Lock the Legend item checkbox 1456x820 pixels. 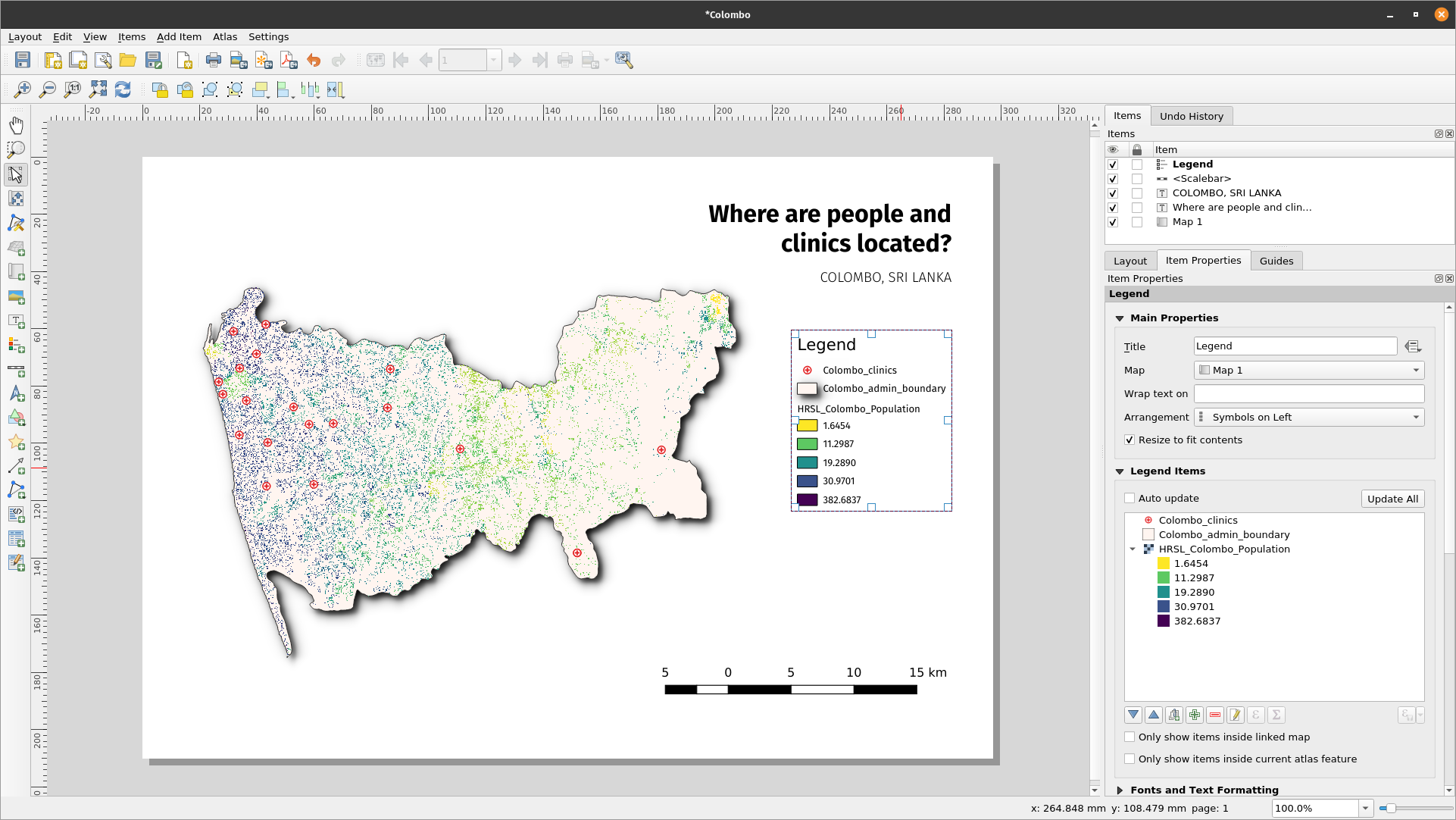coord(1137,164)
